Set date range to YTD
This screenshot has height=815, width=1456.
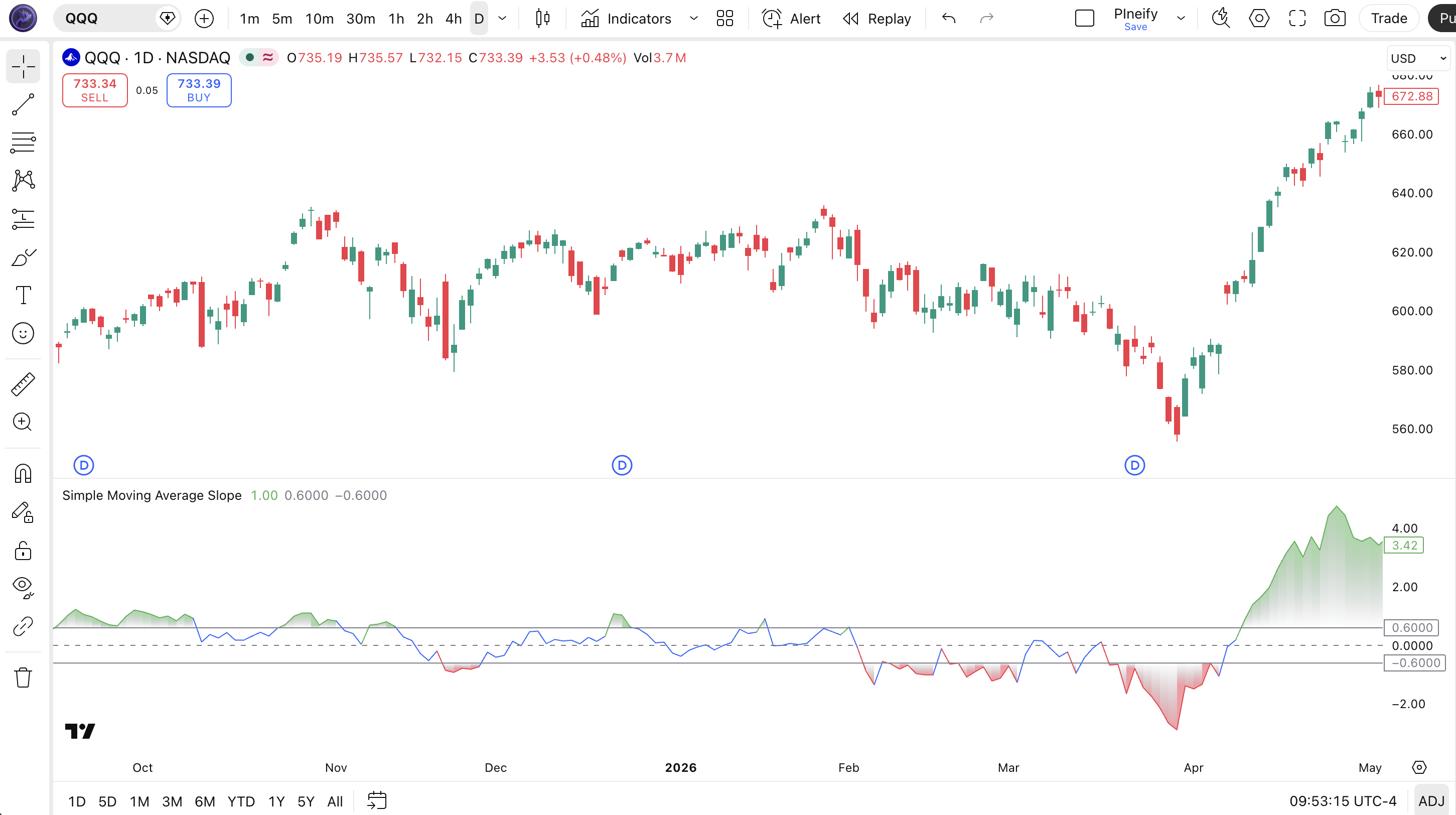pos(241,801)
